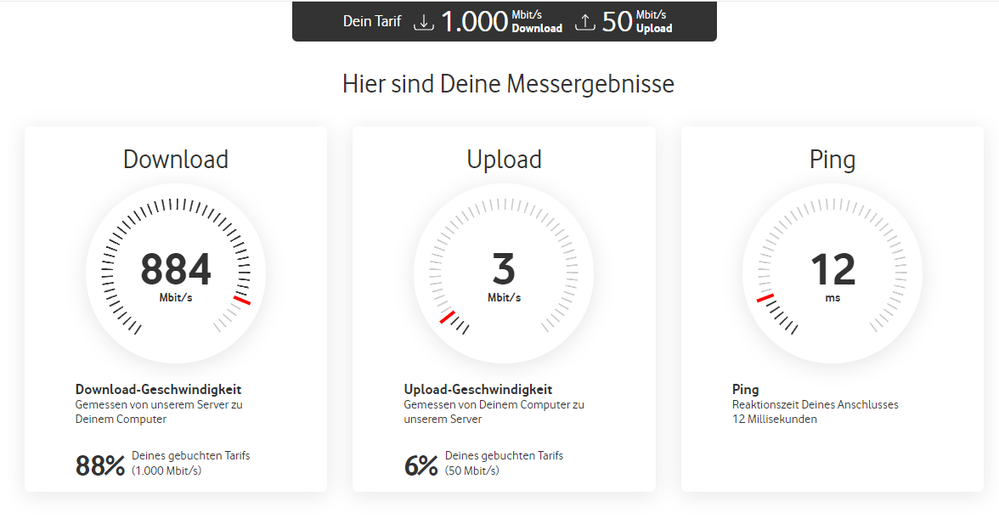The width and height of the screenshot is (999, 518).
Task: Click the upload arrow icon in tariff bar
Action: 584,22
